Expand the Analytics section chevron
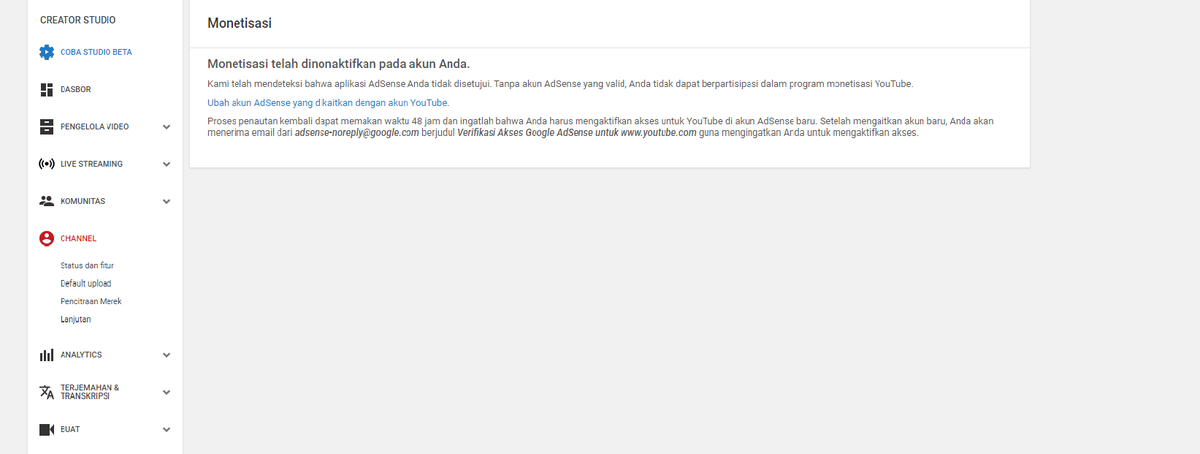1200x454 pixels. 167,355
